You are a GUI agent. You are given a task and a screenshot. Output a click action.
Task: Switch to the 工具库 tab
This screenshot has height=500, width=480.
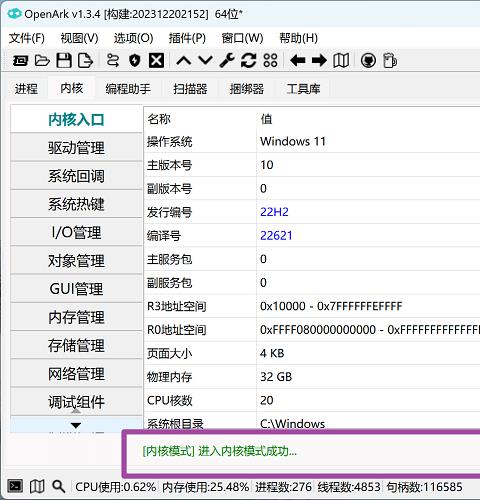point(303,89)
